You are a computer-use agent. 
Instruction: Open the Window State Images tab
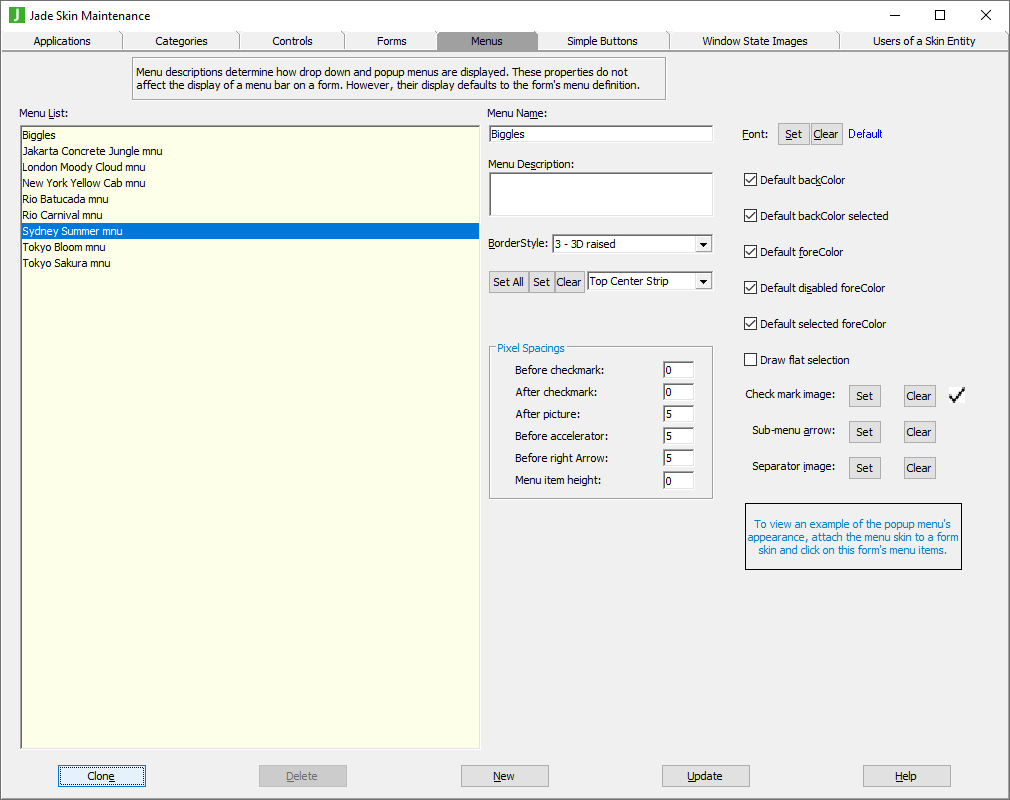(x=754, y=41)
